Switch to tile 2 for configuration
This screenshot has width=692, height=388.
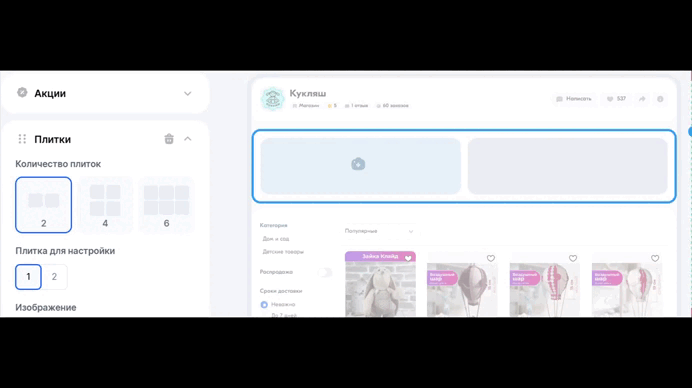point(54,277)
